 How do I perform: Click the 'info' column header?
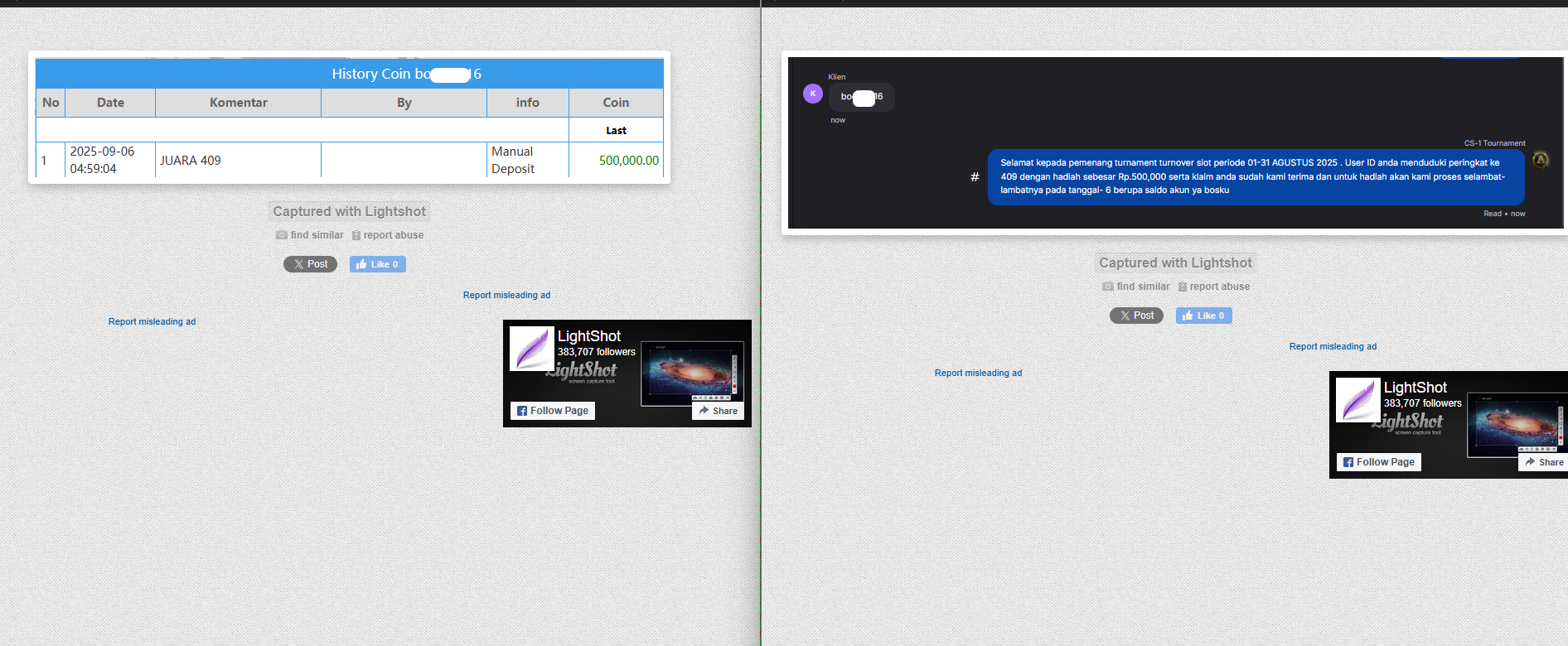[x=528, y=103]
